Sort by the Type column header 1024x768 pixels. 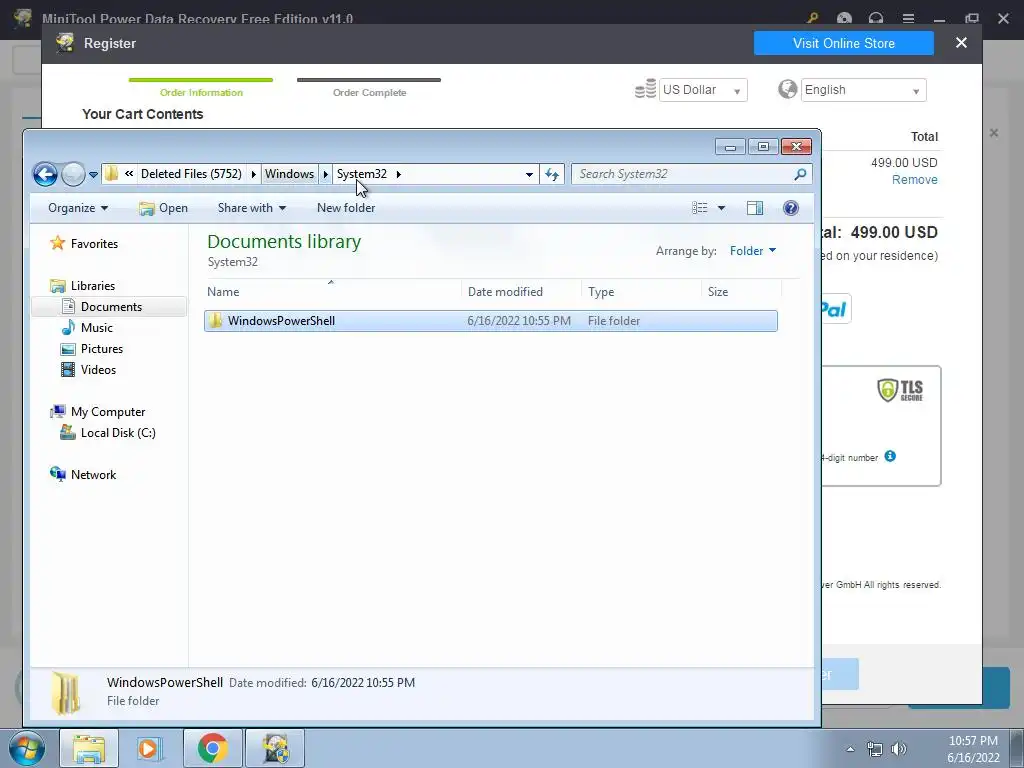[x=641, y=291]
